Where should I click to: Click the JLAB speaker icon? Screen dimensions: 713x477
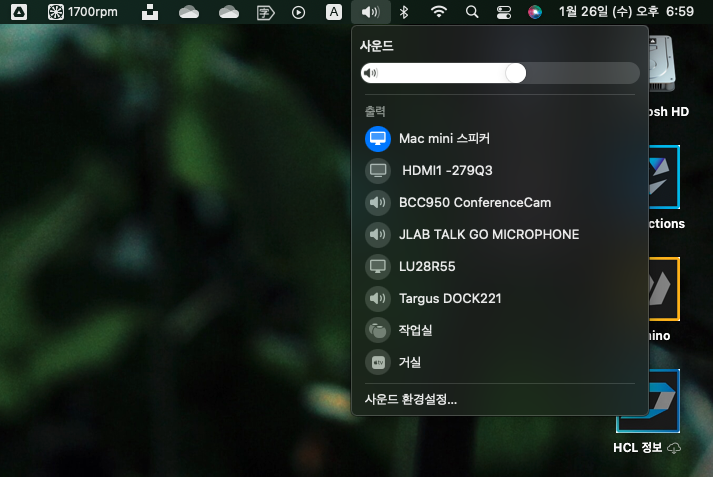pos(378,234)
